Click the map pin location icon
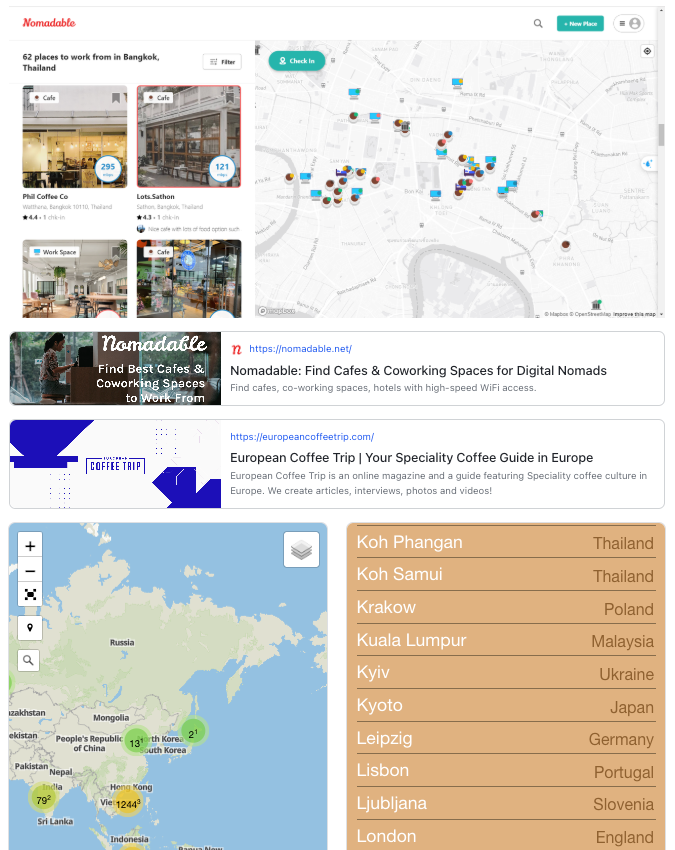This screenshot has height=850, width=675. click(x=30, y=628)
